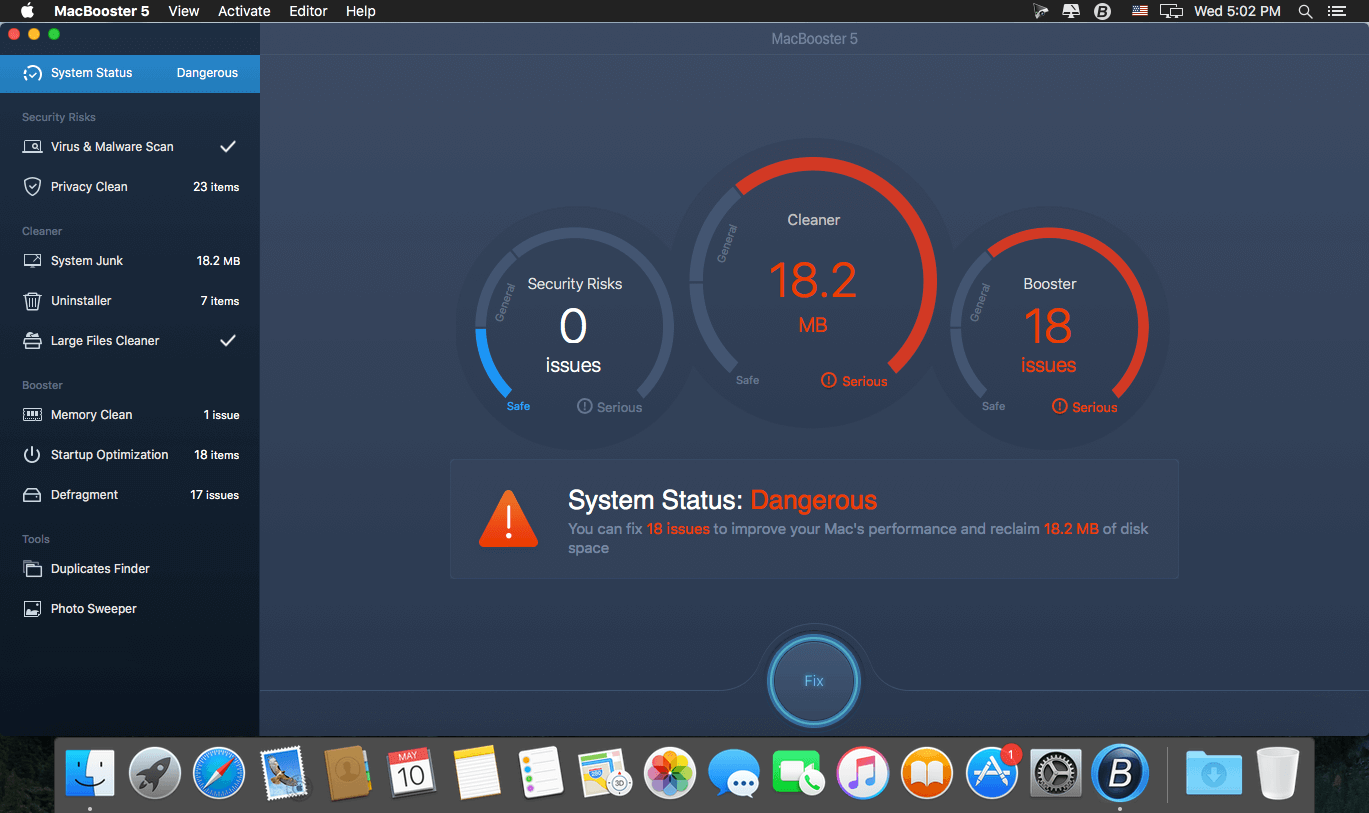Click the Startup Optimization power icon
This screenshot has height=813, width=1369.
pos(32,455)
